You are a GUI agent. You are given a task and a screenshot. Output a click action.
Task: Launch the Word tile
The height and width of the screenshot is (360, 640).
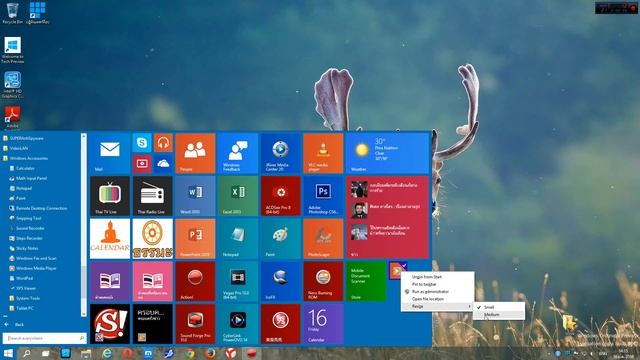[195, 196]
